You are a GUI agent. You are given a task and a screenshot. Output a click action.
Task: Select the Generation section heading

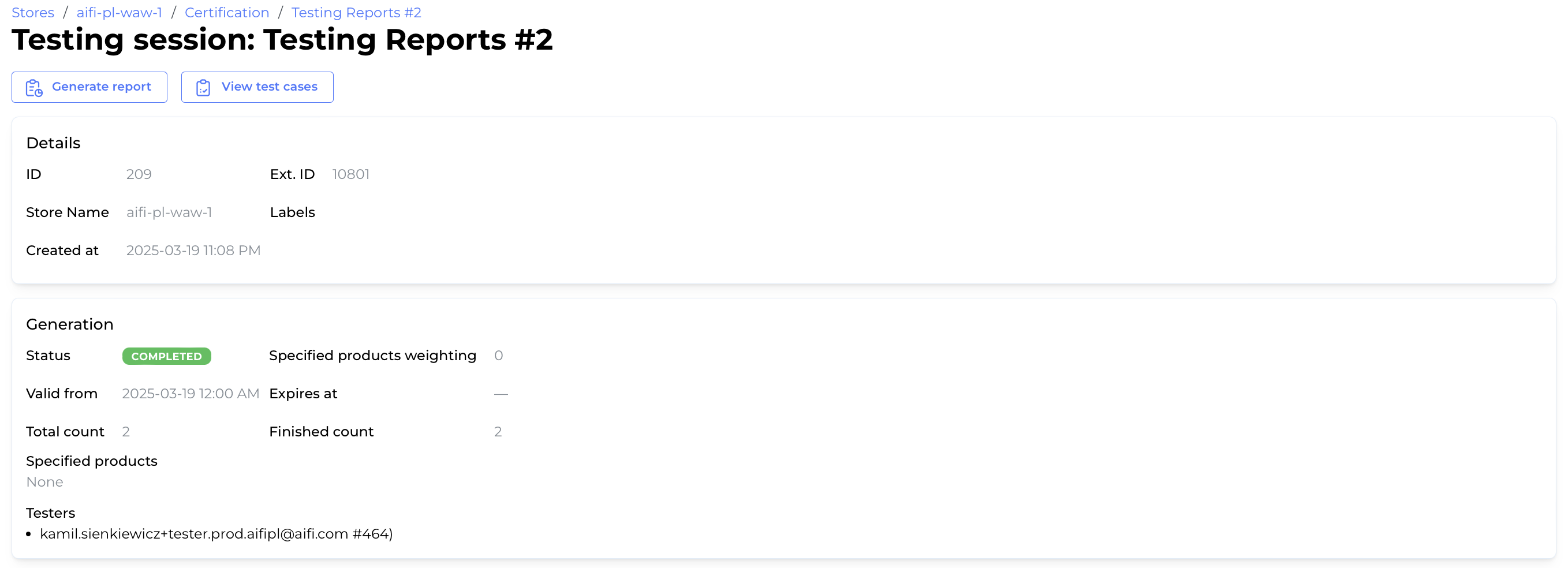(69, 324)
